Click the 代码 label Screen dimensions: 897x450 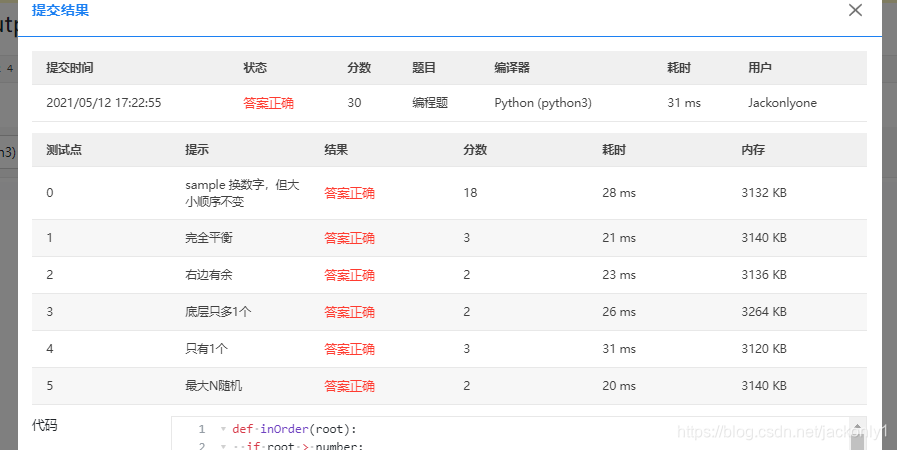(x=45, y=425)
